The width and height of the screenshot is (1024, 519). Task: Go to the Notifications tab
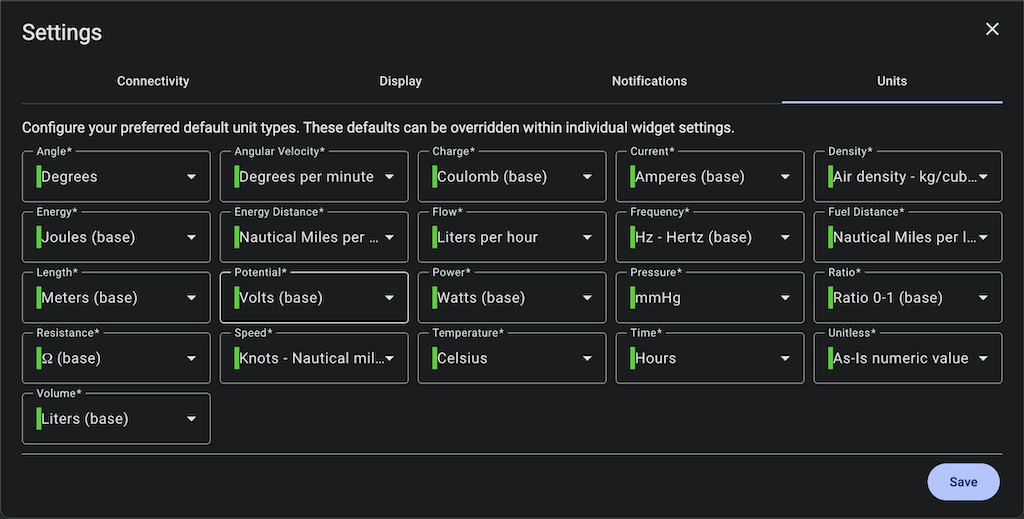(x=649, y=81)
